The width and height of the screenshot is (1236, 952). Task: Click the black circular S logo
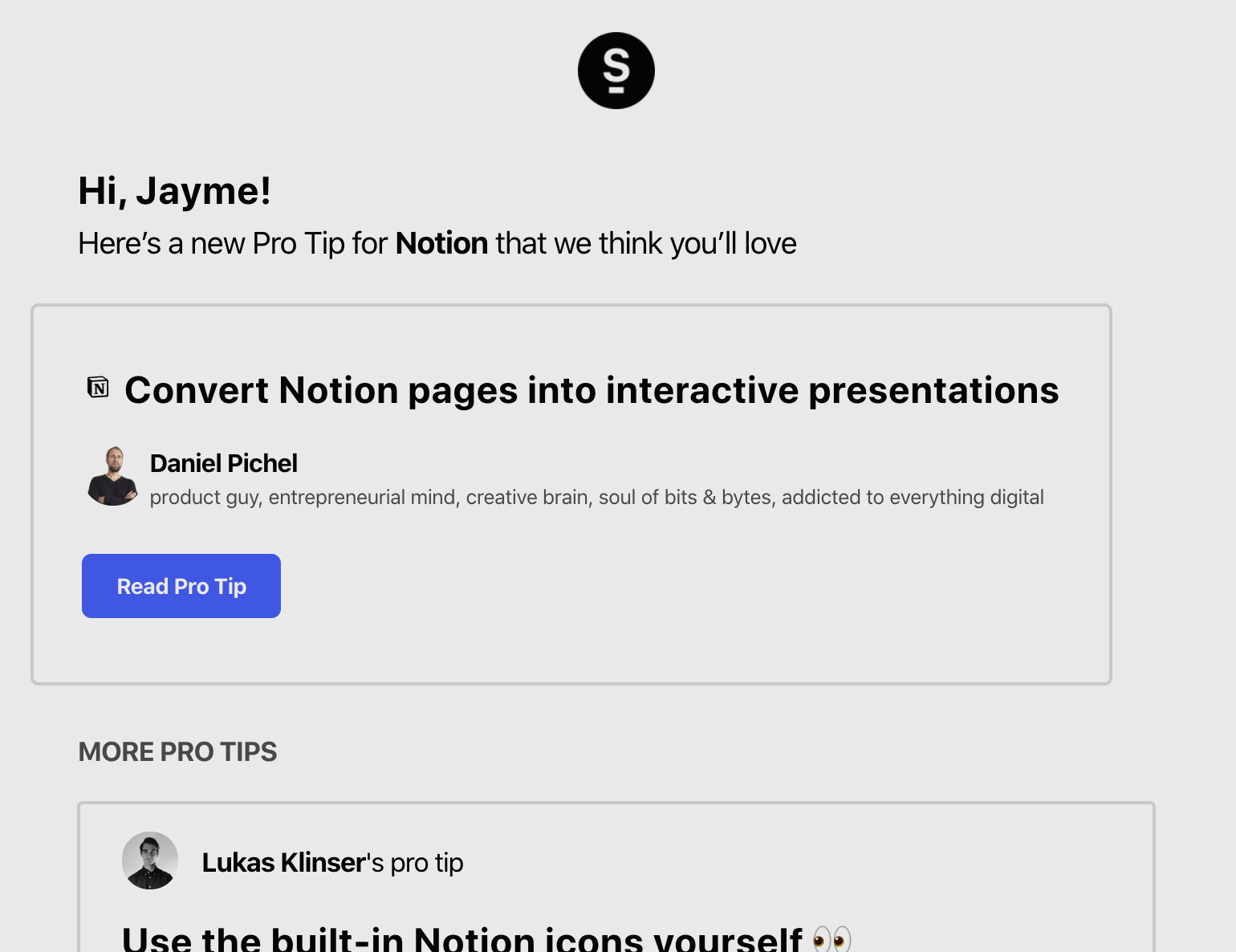point(616,71)
